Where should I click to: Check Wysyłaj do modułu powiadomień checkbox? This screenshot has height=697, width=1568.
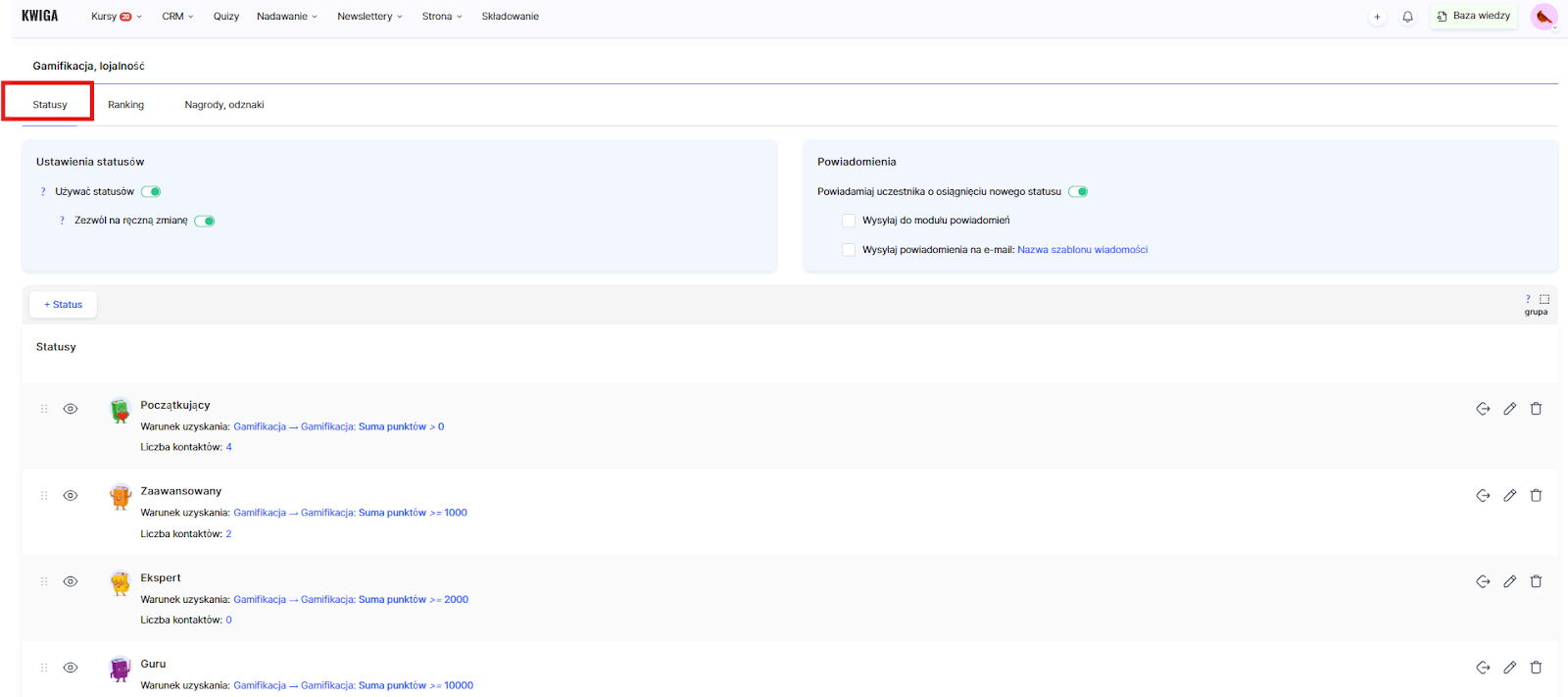point(849,221)
